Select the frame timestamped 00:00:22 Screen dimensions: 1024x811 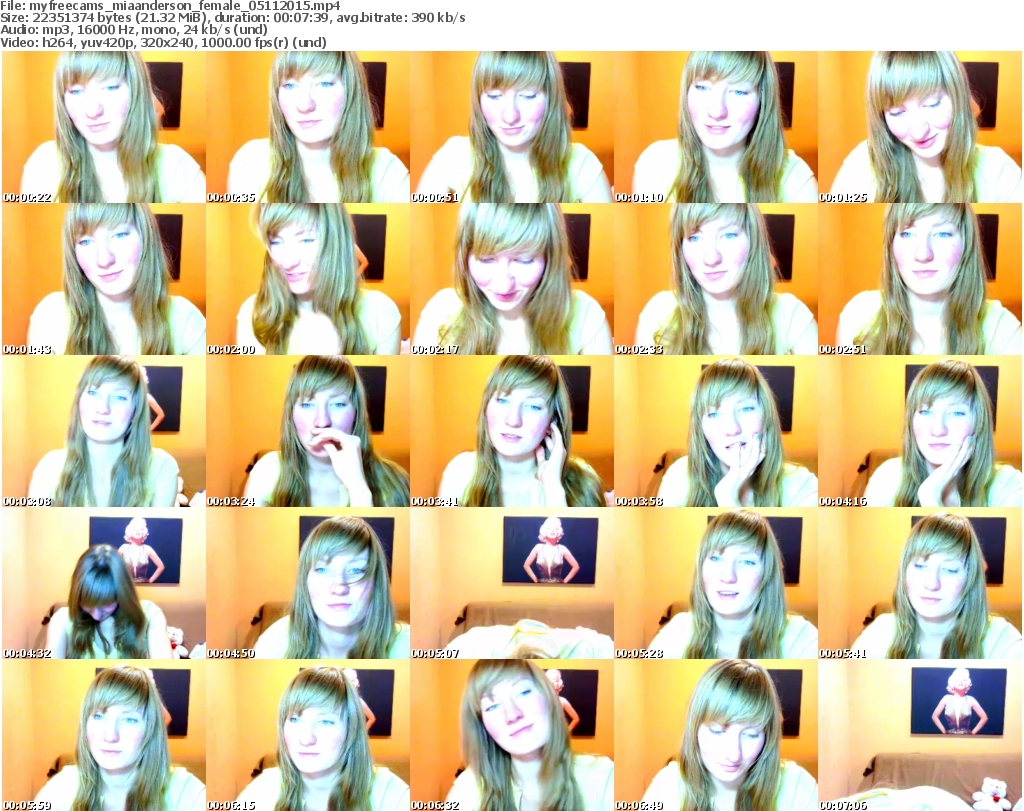tap(104, 127)
